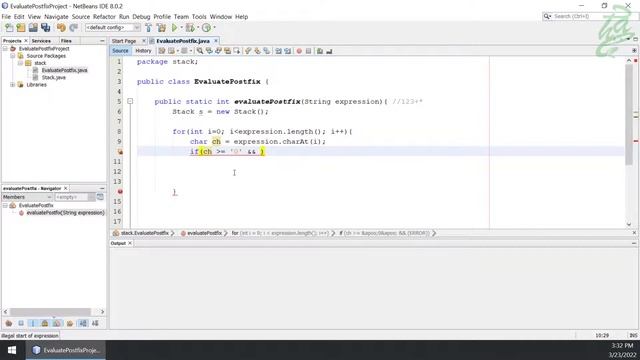Close the Output panel tab
640x360 pixels.
click(x=130, y=243)
